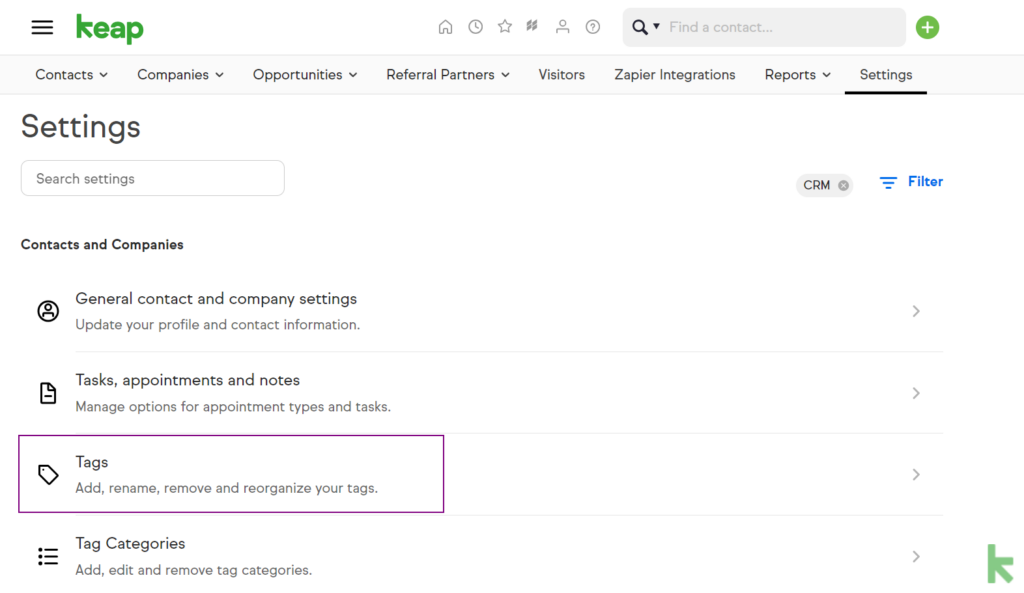
Task: Expand chevron for General contact settings
Action: click(916, 311)
